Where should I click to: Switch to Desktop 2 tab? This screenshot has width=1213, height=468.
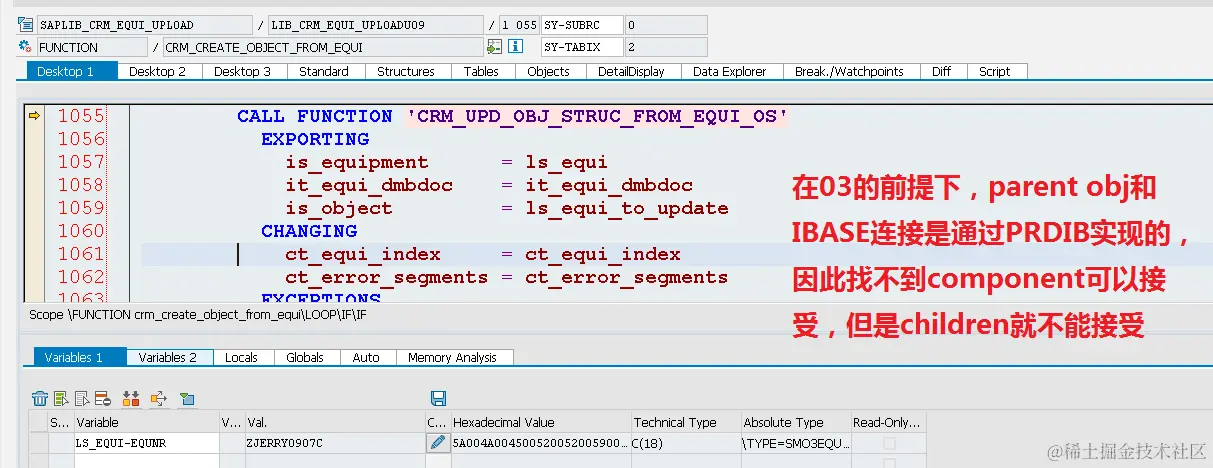[x=158, y=71]
